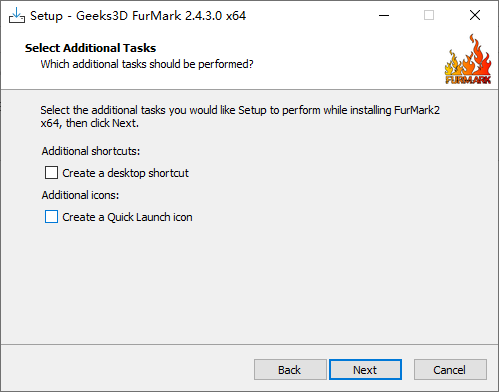This screenshot has height=392, width=499.
Task: Click the 'Additional icons:' group label
Action: pos(80,195)
